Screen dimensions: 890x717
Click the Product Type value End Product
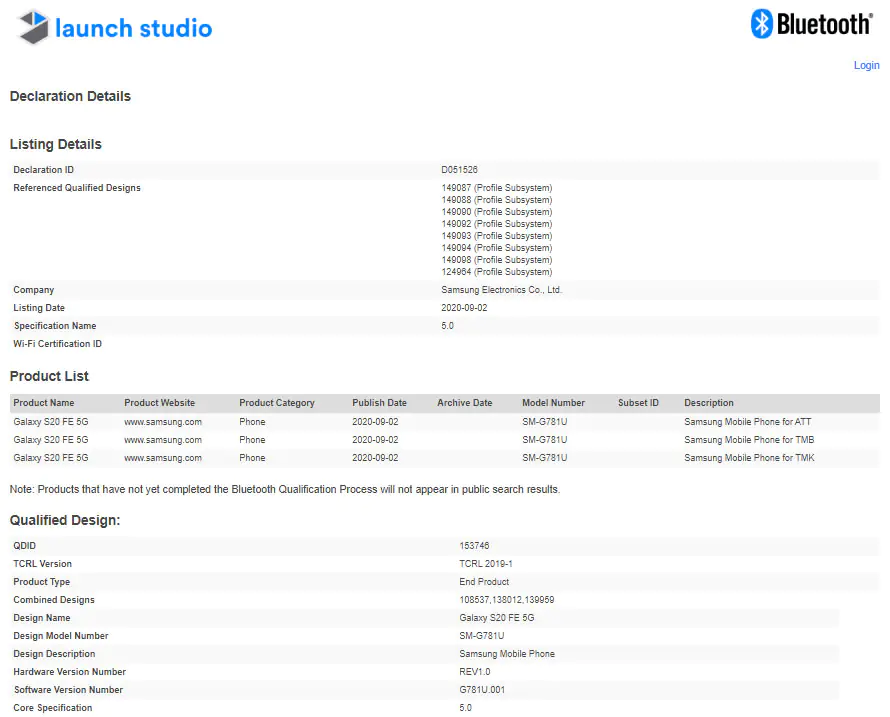tap(484, 582)
